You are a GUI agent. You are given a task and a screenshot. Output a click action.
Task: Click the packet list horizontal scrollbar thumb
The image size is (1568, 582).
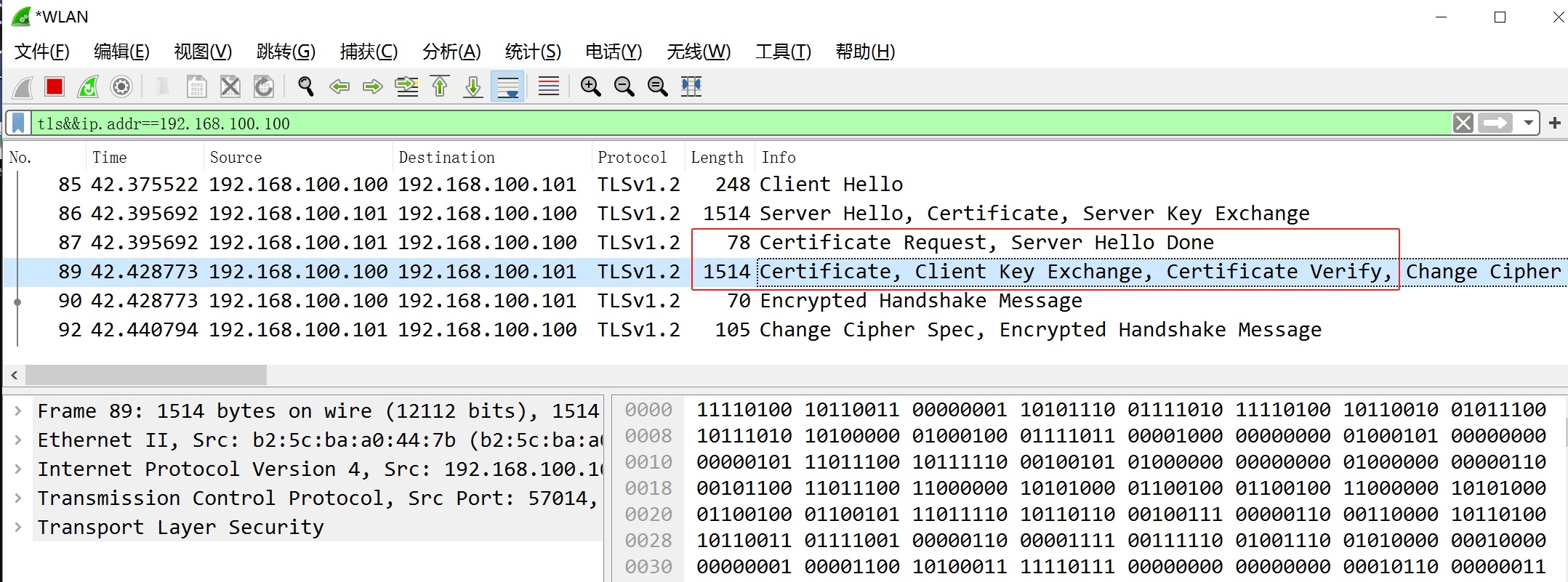tap(146, 375)
